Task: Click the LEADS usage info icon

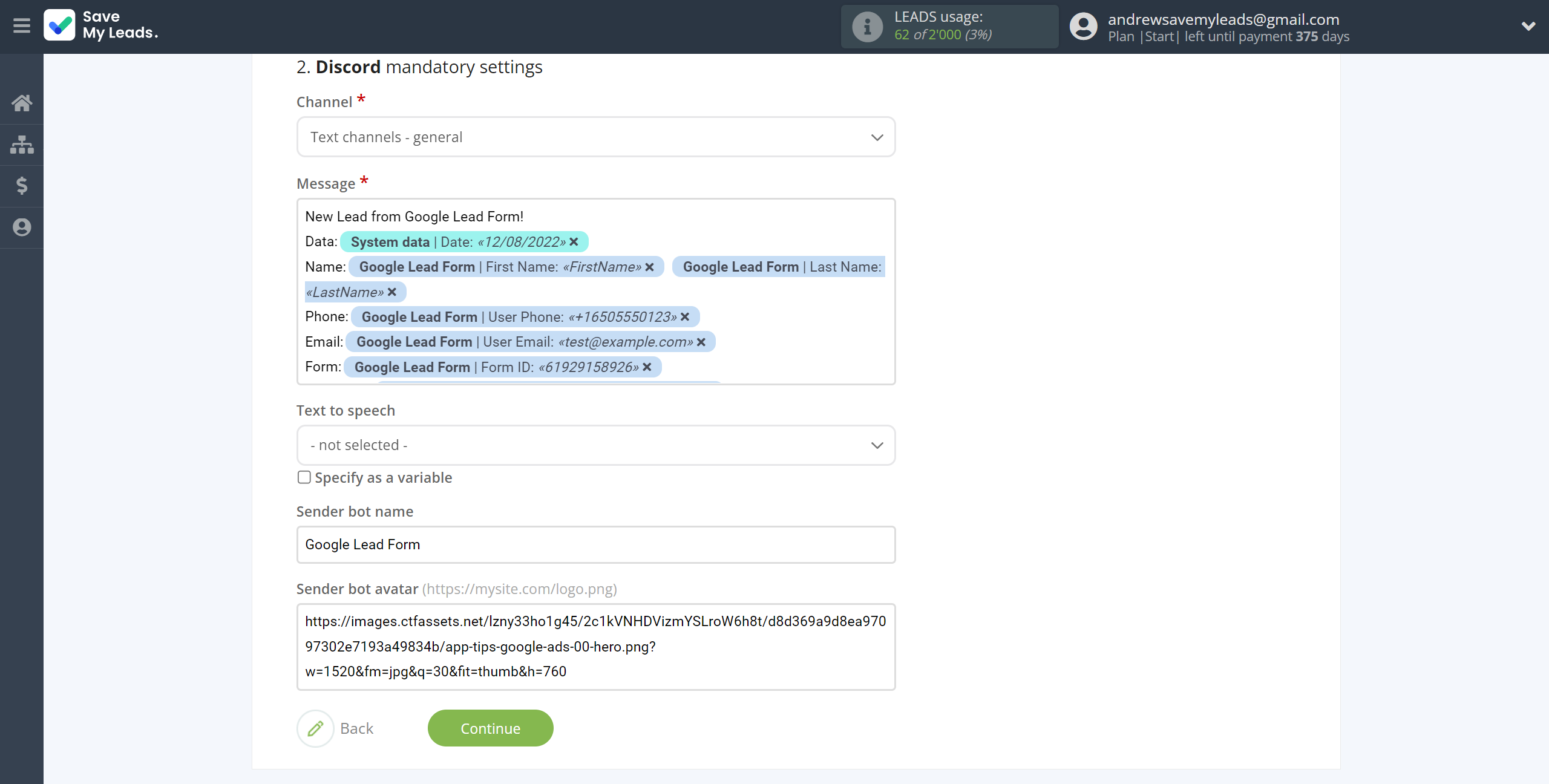Action: click(x=867, y=27)
